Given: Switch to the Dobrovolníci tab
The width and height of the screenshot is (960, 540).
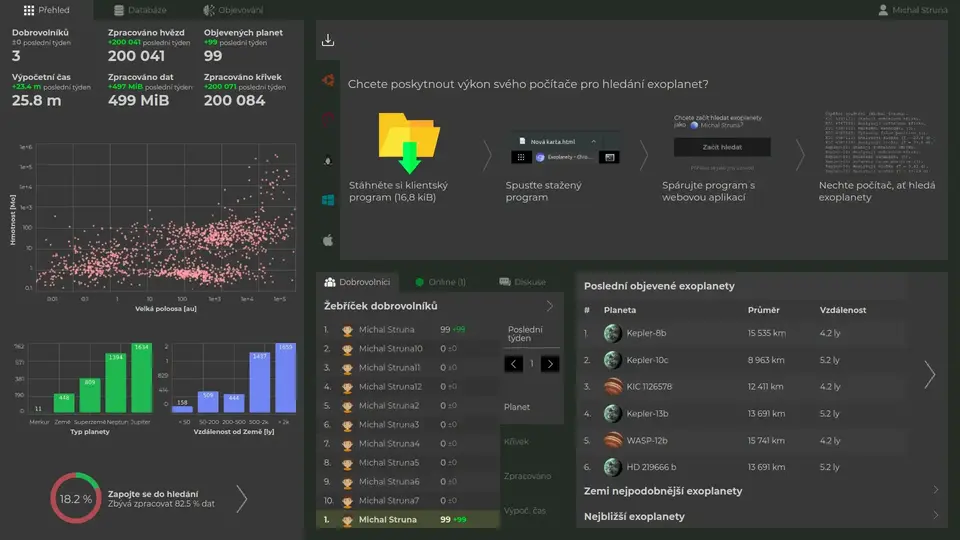Looking at the screenshot, I should [x=357, y=282].
